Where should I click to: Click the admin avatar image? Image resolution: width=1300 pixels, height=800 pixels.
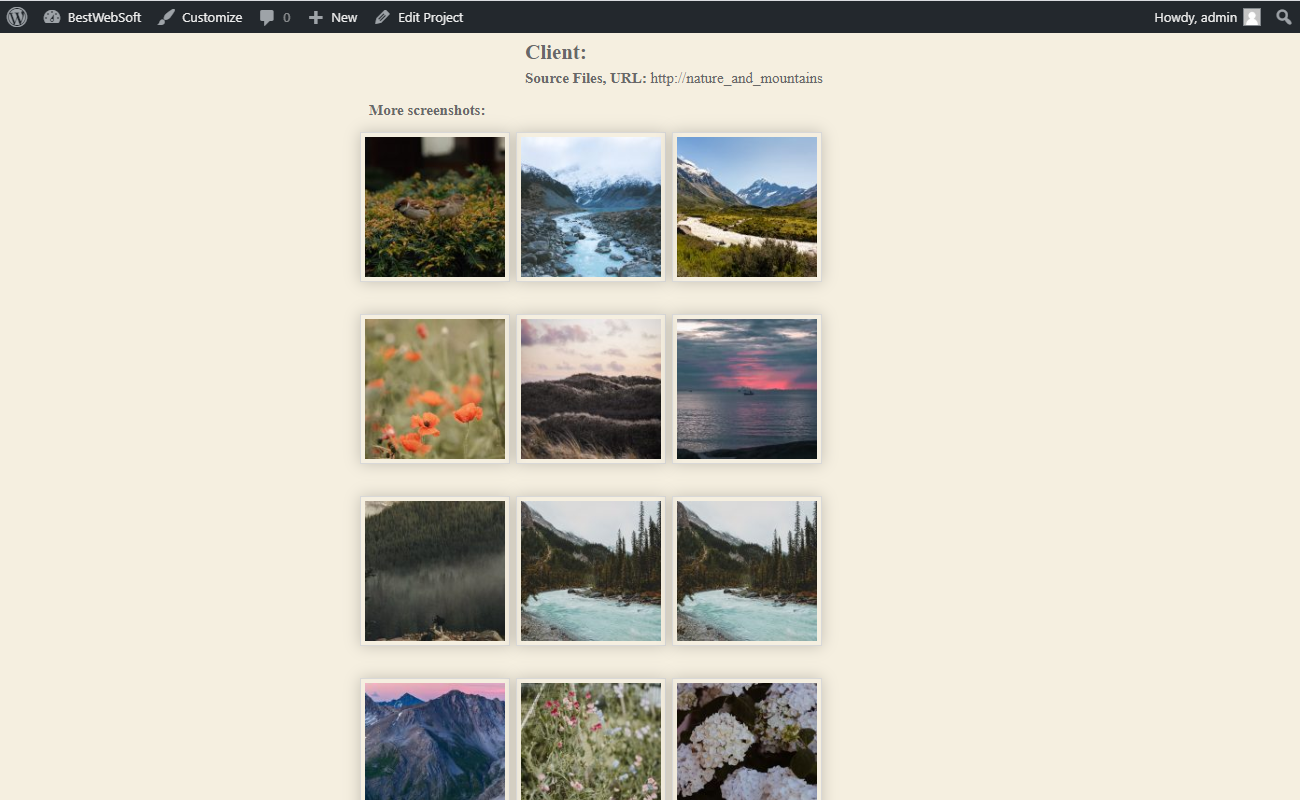[x=1252, y=17]
